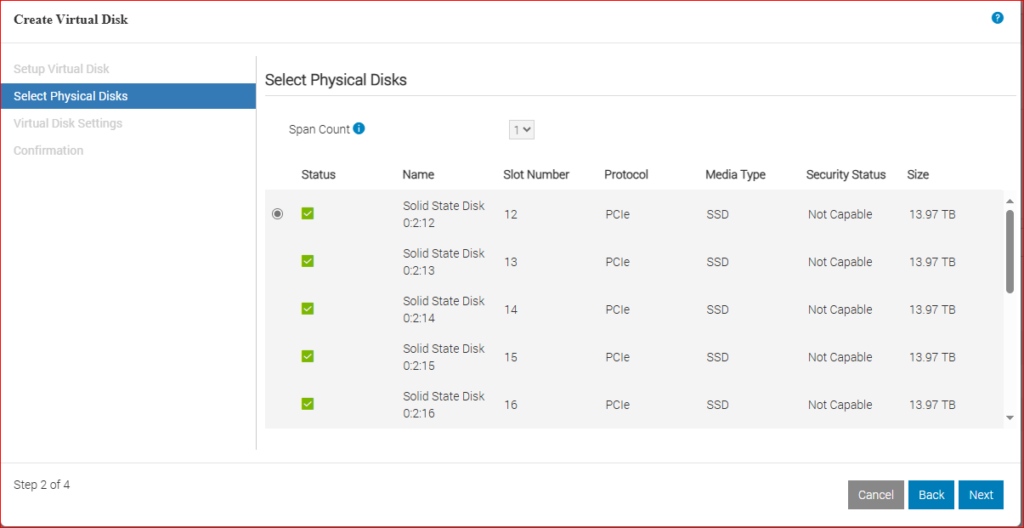Click the Slot Number column header
The image size is (1024, 528).
click(x=536, y=174)
